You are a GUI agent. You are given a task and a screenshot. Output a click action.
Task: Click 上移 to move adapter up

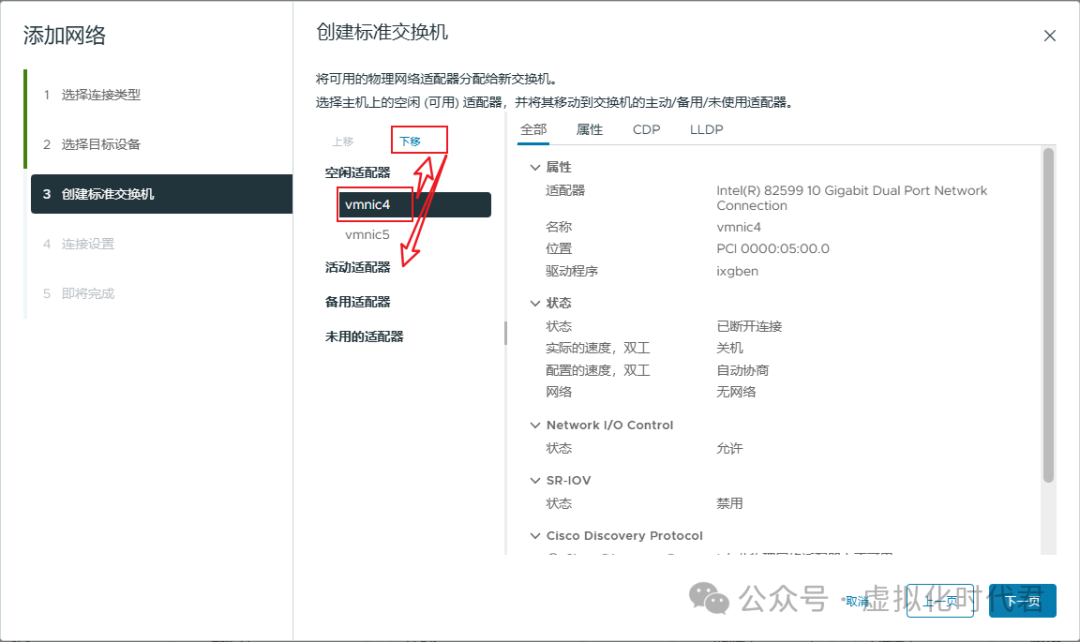point(342,141)
